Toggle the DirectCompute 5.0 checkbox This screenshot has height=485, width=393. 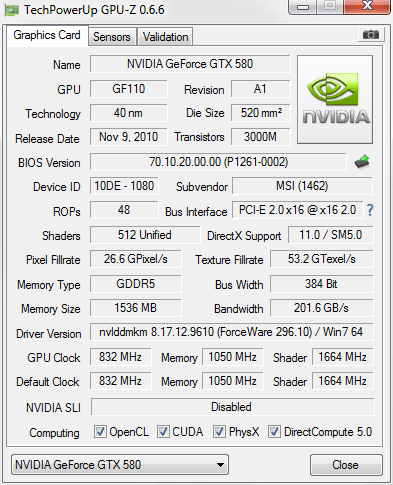coord(274,431)
